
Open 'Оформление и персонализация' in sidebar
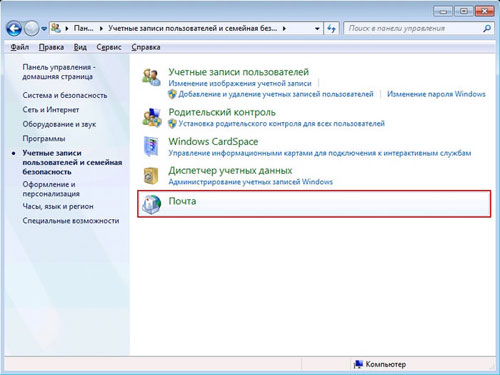click(51, 189)
